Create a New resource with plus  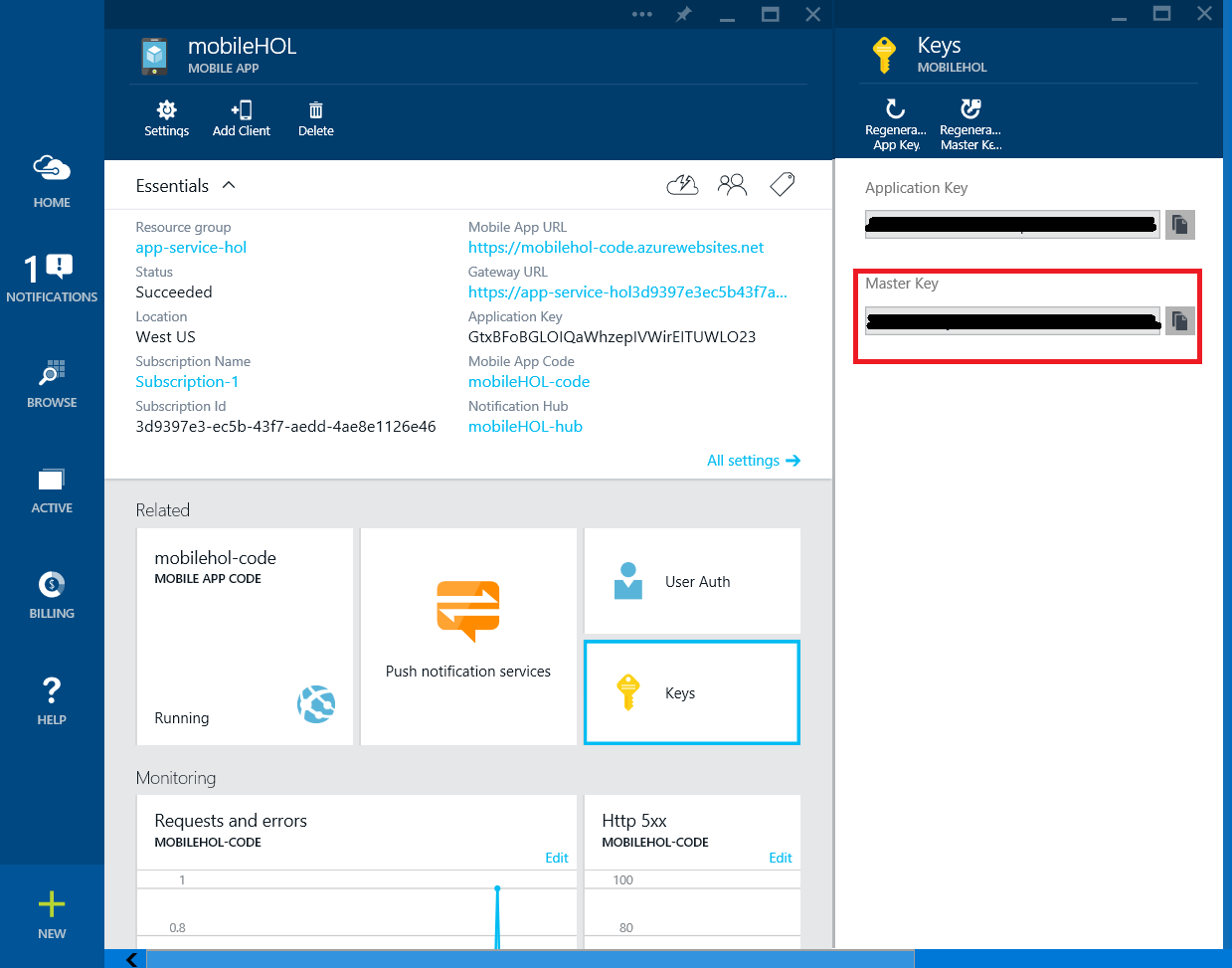[x=52, y=915]
